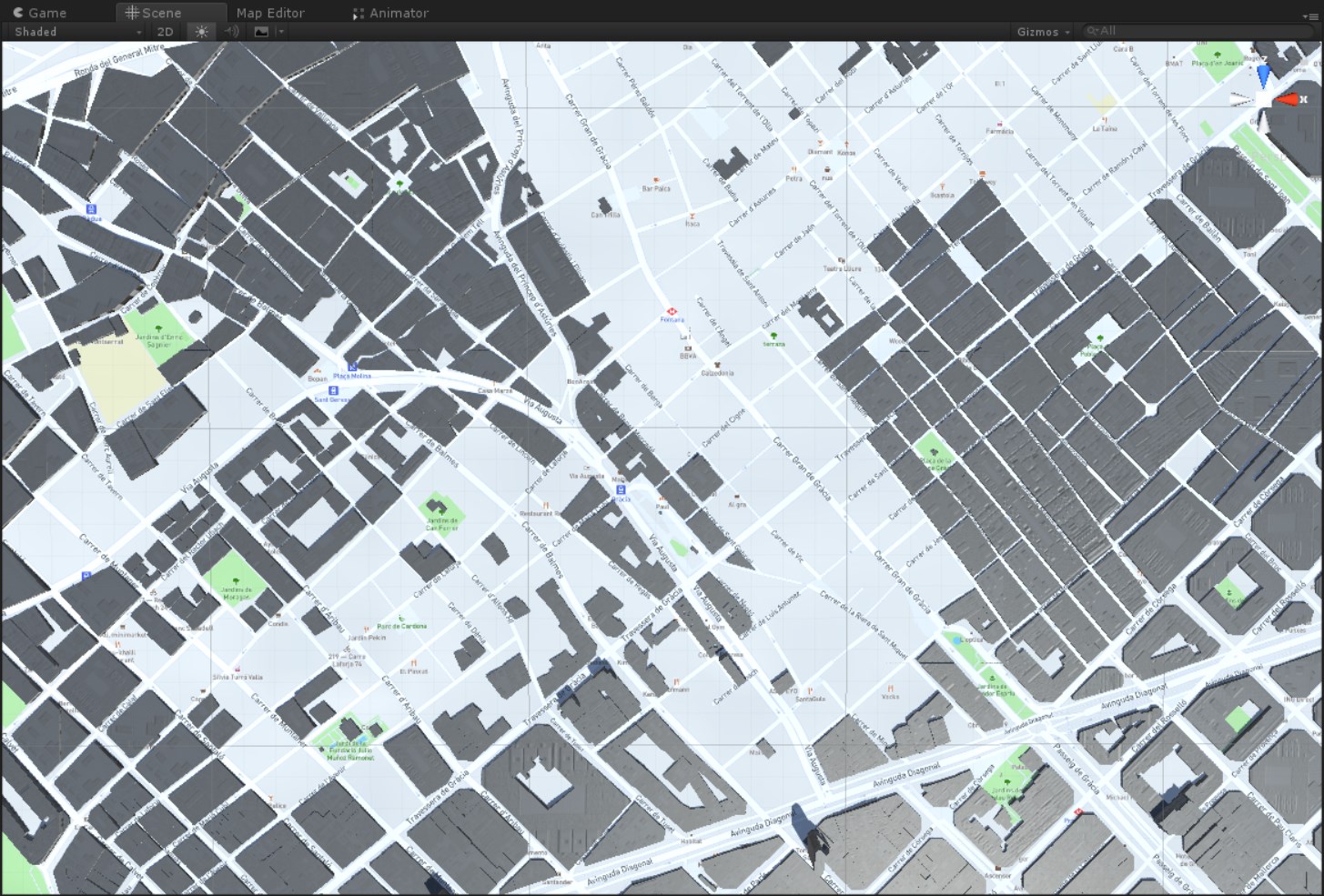
Task: Click the Gràcia station marker near Via Augusta
Action: pyautogui.click(x=621, y=489)
